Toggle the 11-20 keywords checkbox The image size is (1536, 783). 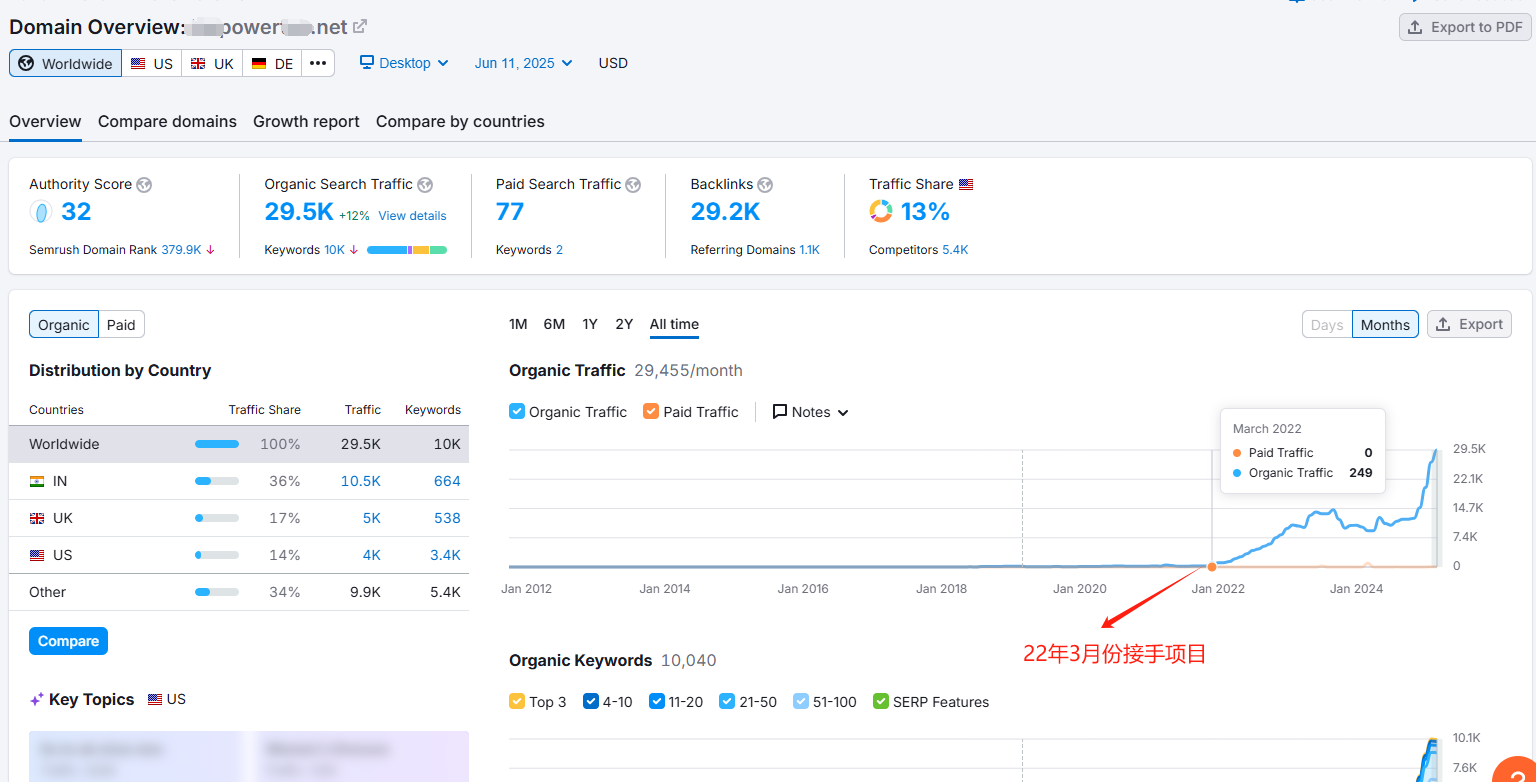(657, 701)
